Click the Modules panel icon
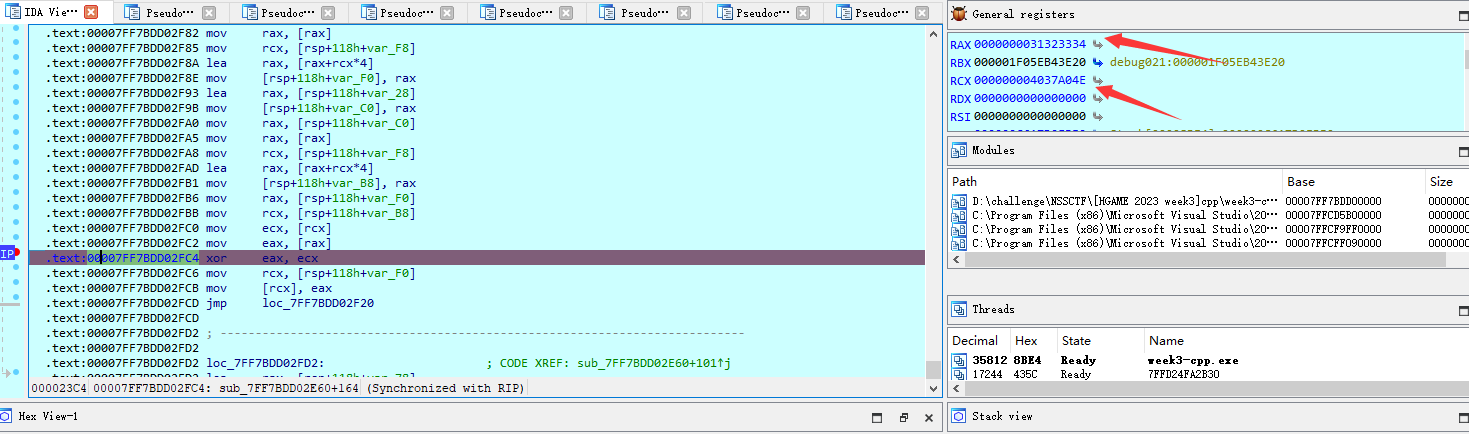The width and height of the screenshot is (1469, 434). point(959,150)
